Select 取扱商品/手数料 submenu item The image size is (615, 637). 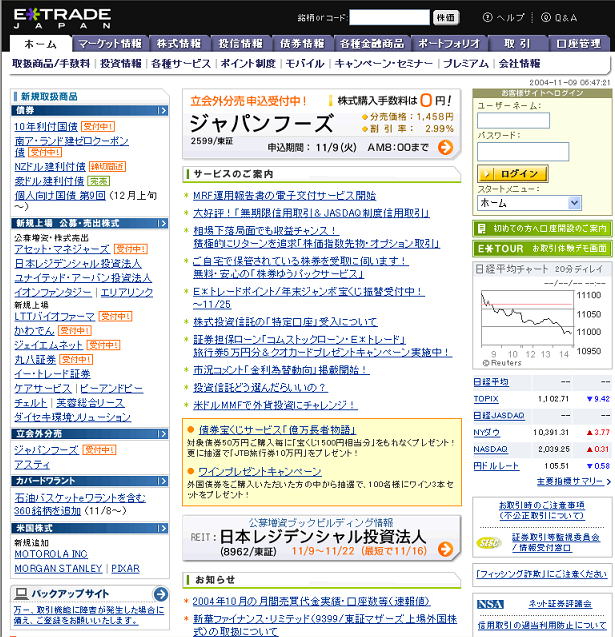coord(51,64)
